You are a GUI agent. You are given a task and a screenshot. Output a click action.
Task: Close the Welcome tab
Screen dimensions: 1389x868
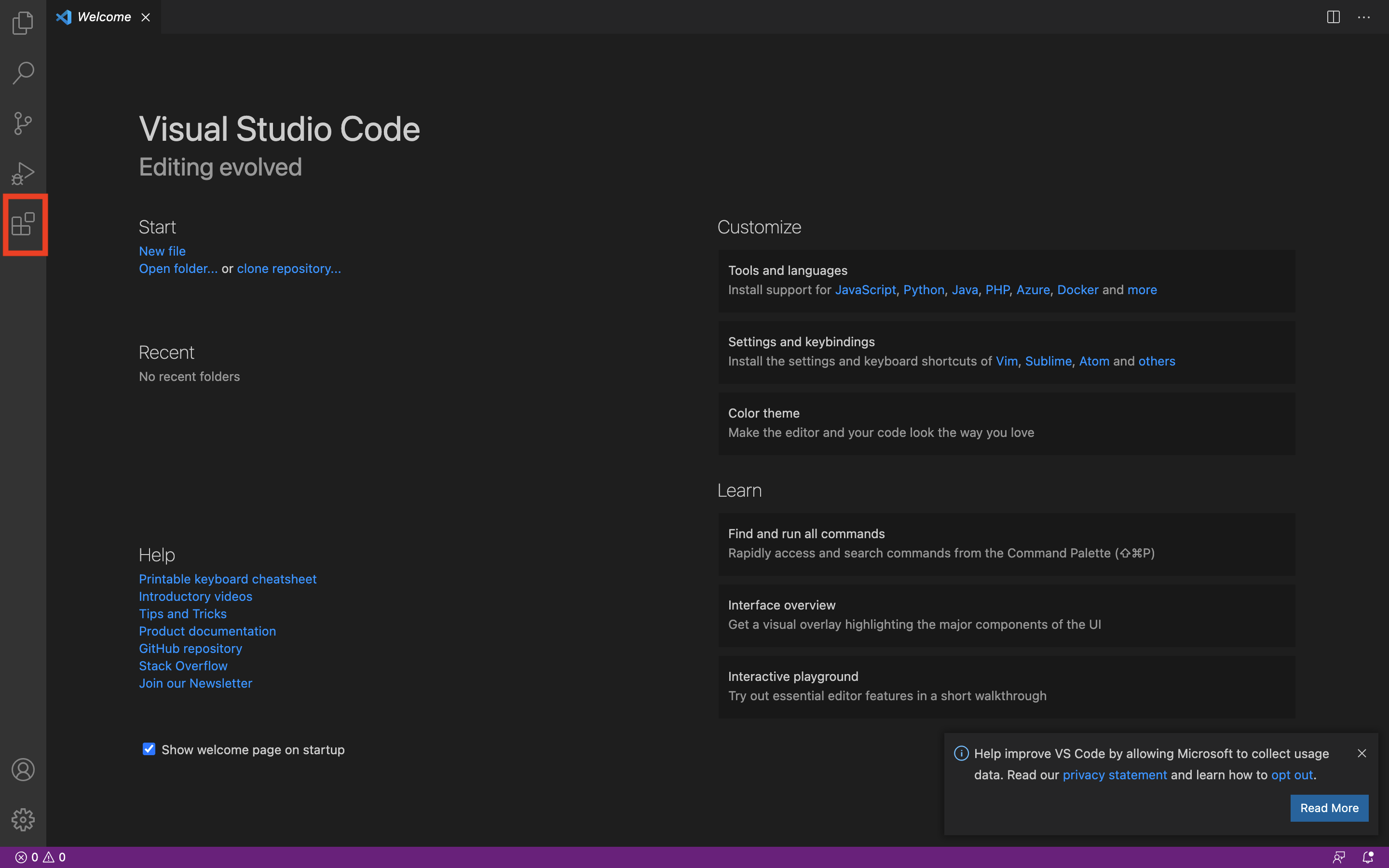tap(146, 17)
